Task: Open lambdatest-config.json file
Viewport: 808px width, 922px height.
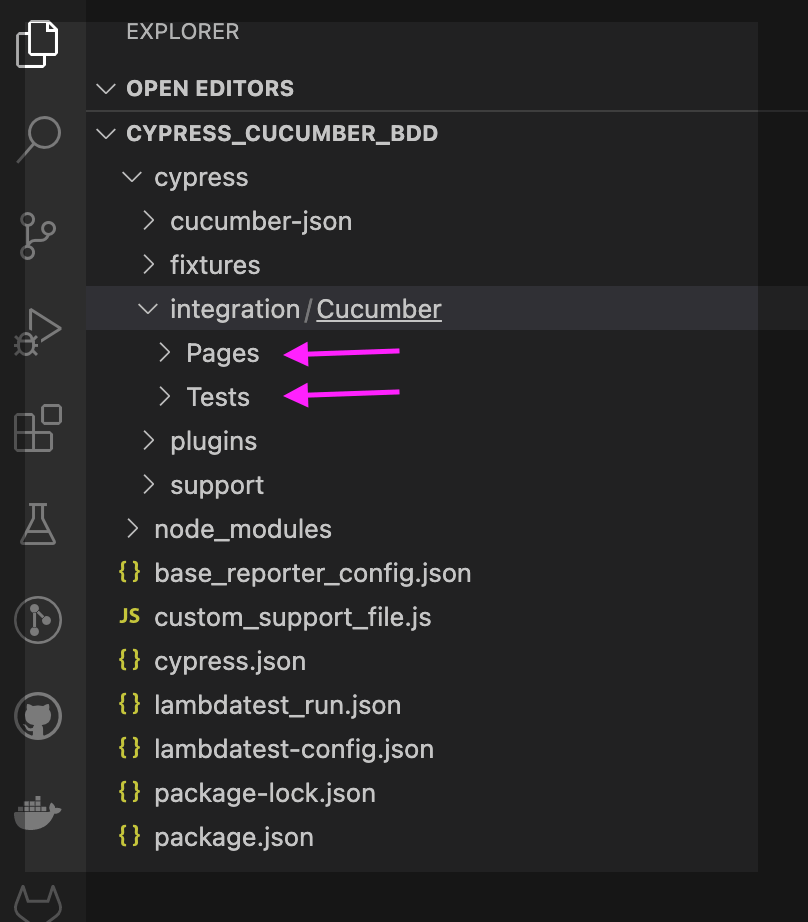Action: coord(293,749)
